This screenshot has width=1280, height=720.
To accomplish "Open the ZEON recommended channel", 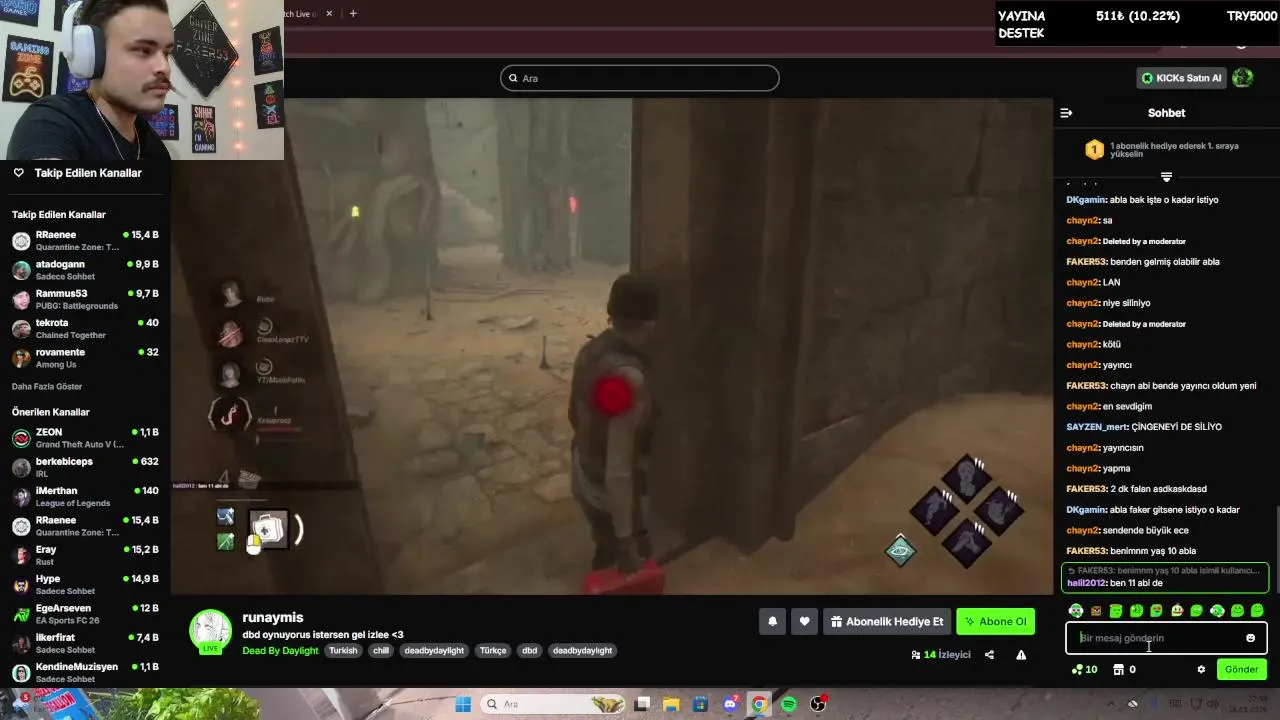I will coord(85,438).
